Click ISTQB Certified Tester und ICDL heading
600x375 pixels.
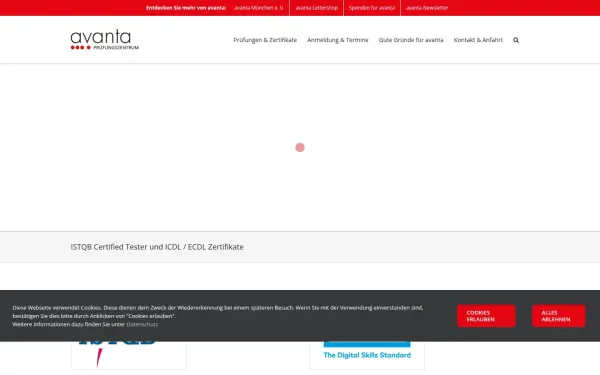pyautogui.click(x=157, y=247)
